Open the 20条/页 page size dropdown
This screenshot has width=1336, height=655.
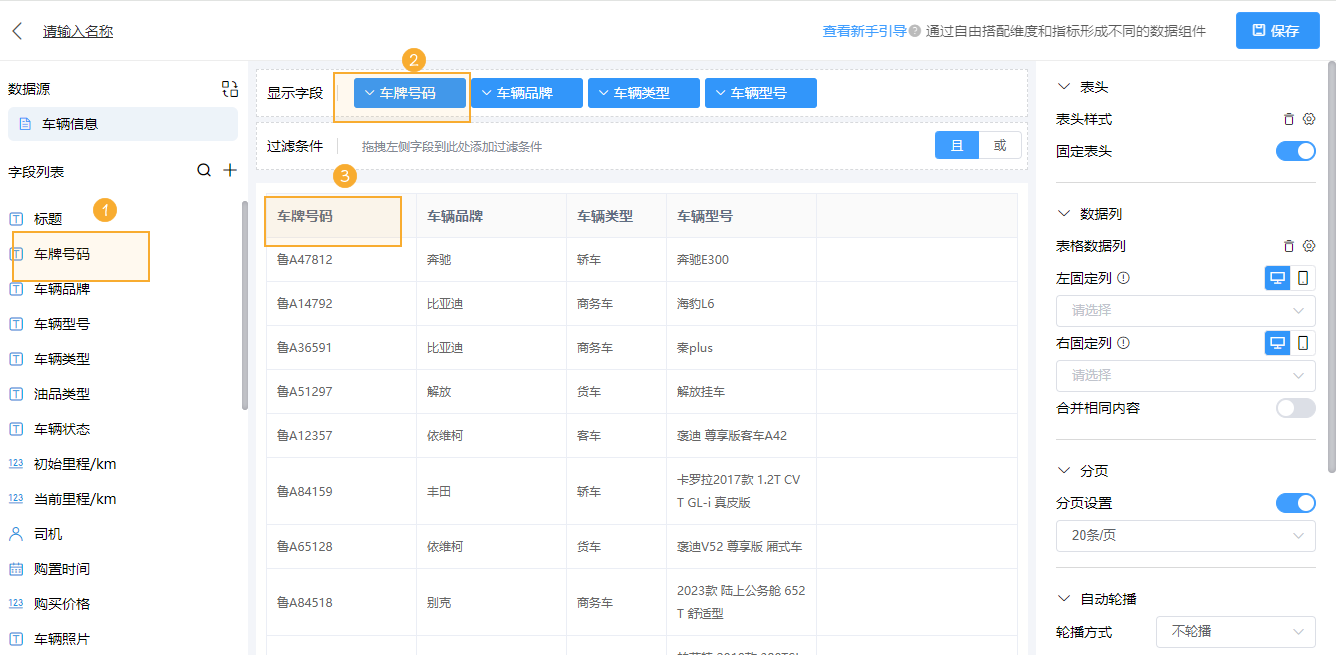coord(1185,536)
